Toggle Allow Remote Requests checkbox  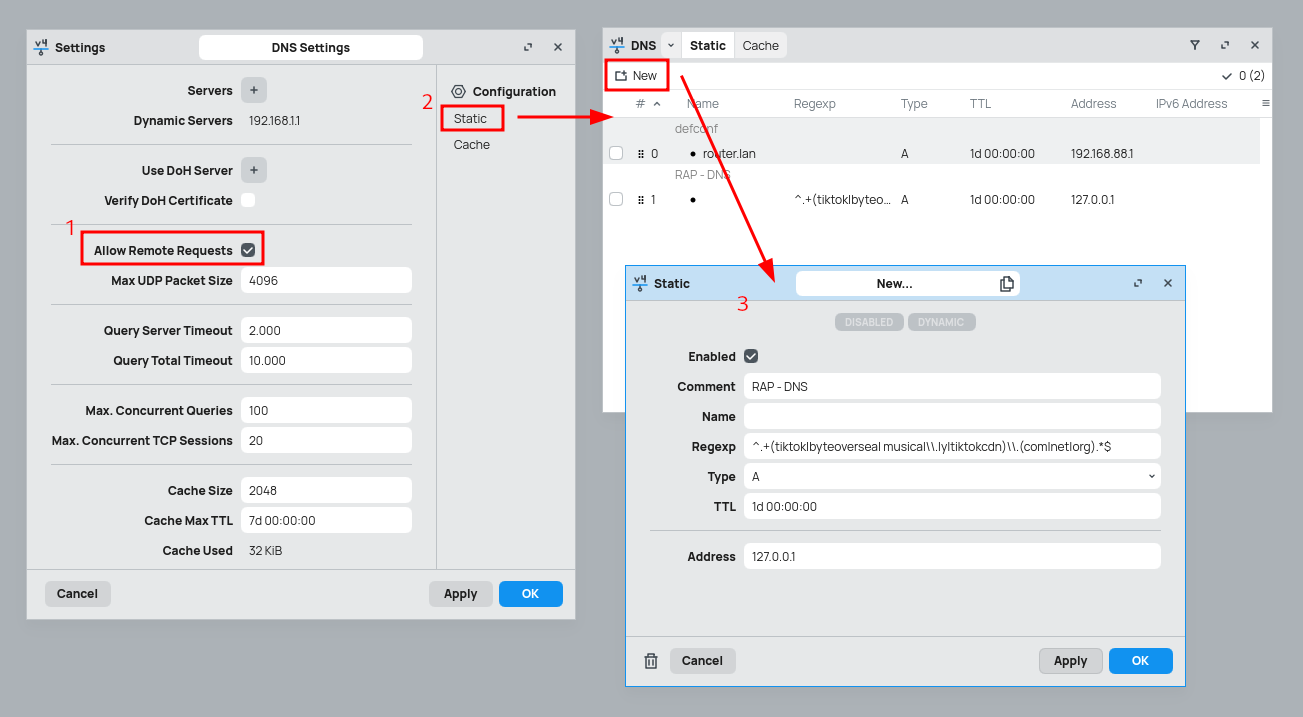click(x=248, y=250)
